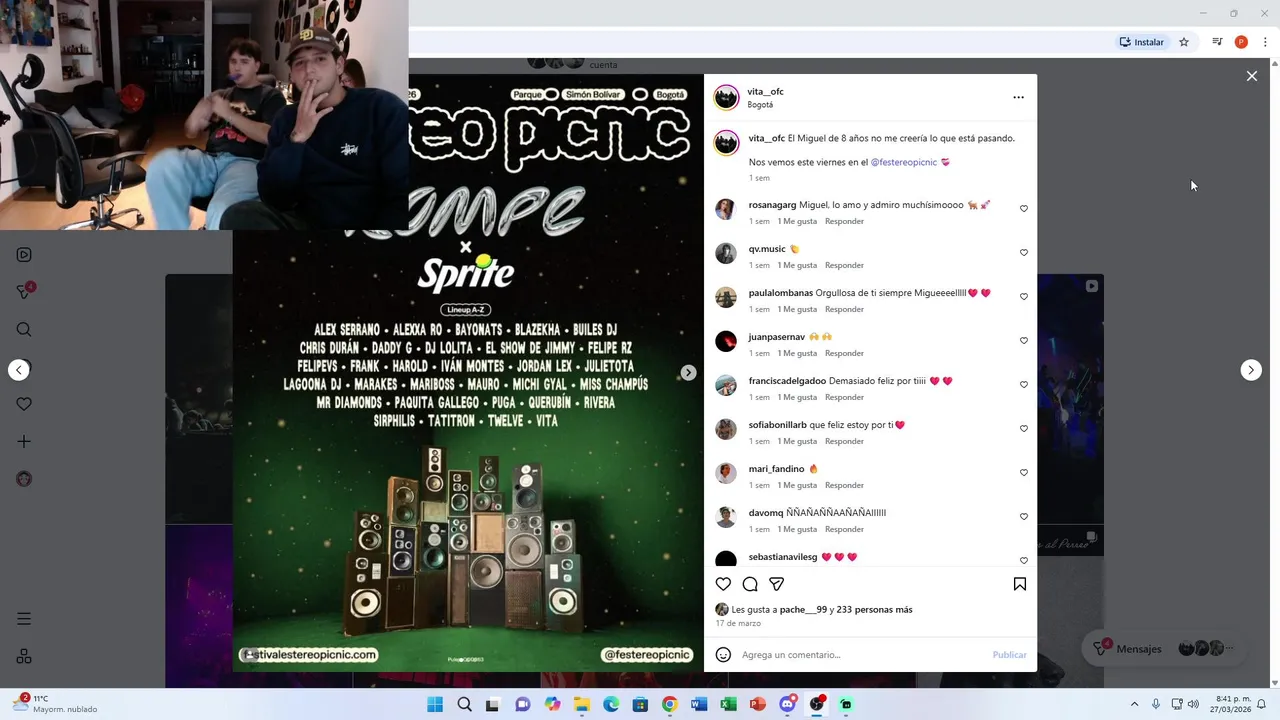Open Reels from the Instagram sidebar

[24, 255]
